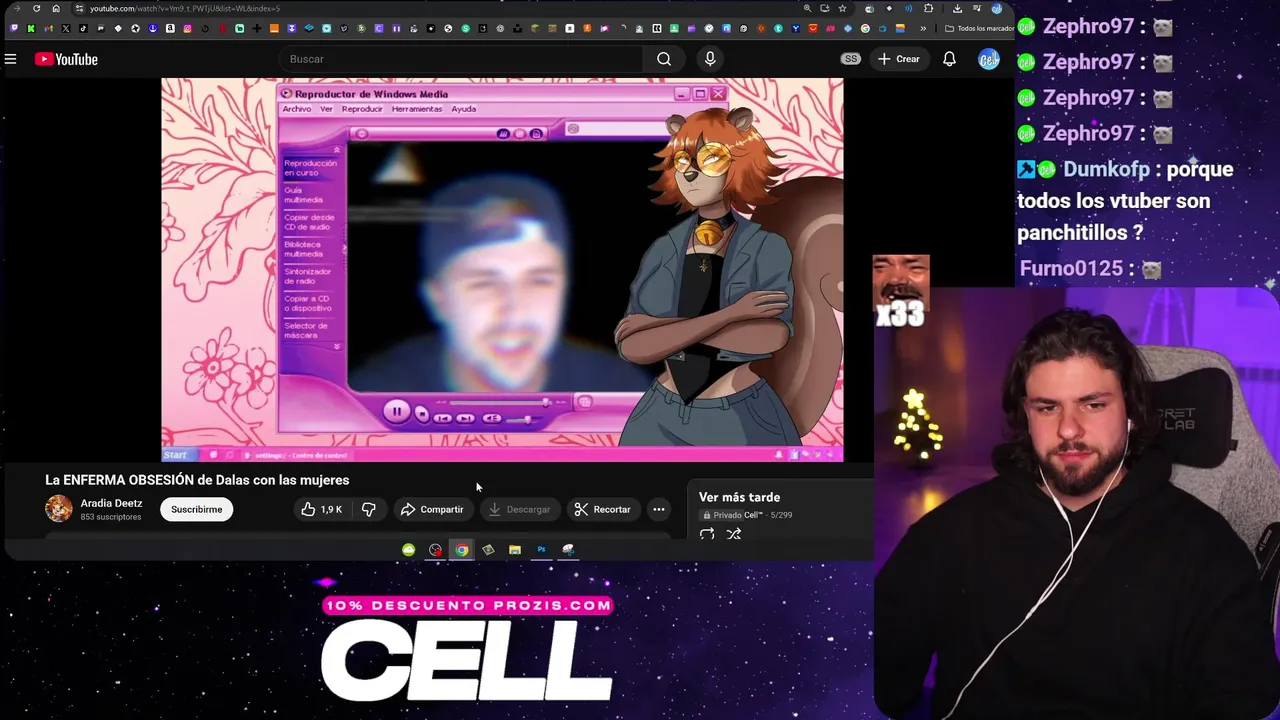This screenshot has height=720, width=1280.
Task: Open the zoom magnifier in address bar
Action: click(808, 8)
